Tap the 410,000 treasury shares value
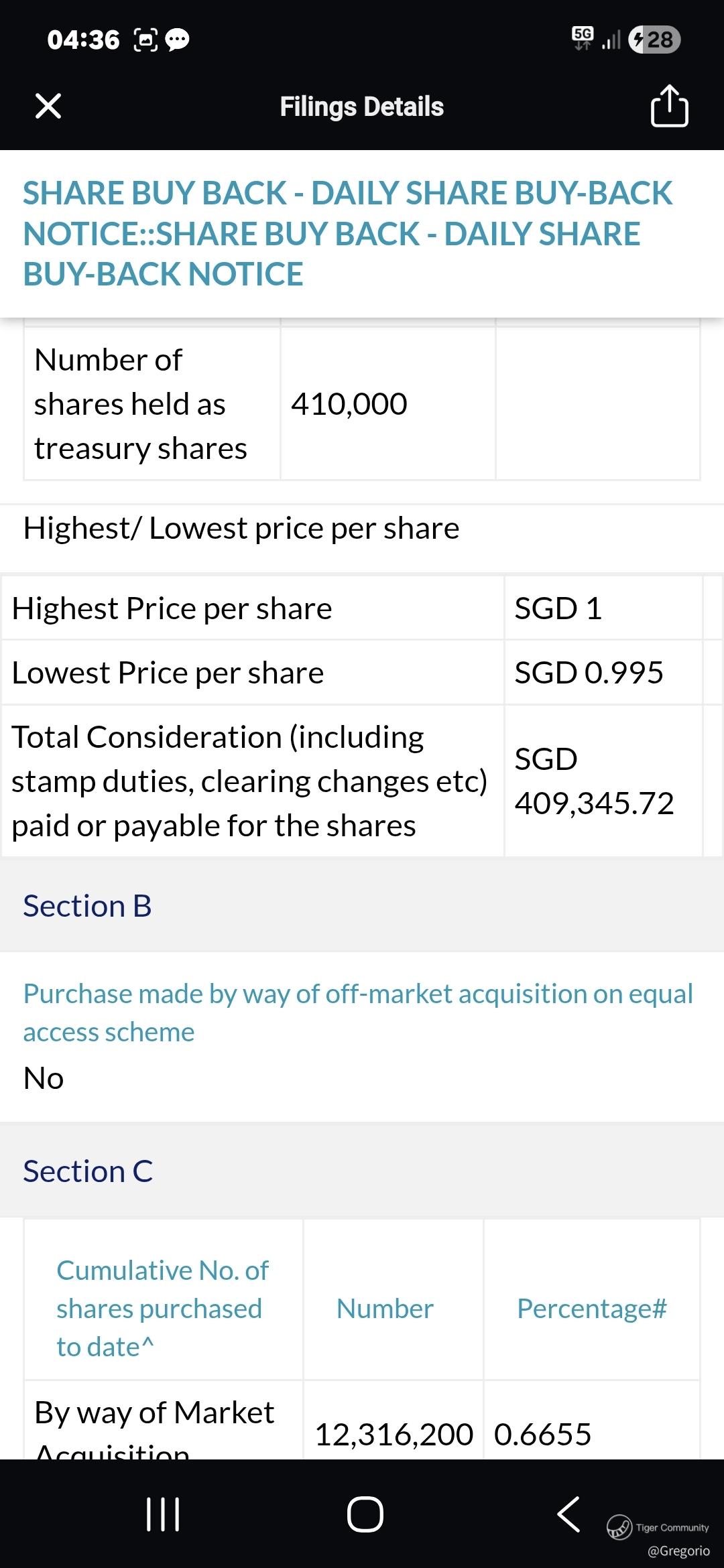Viewport: 724px width, 1568px height. coord(349,404)
